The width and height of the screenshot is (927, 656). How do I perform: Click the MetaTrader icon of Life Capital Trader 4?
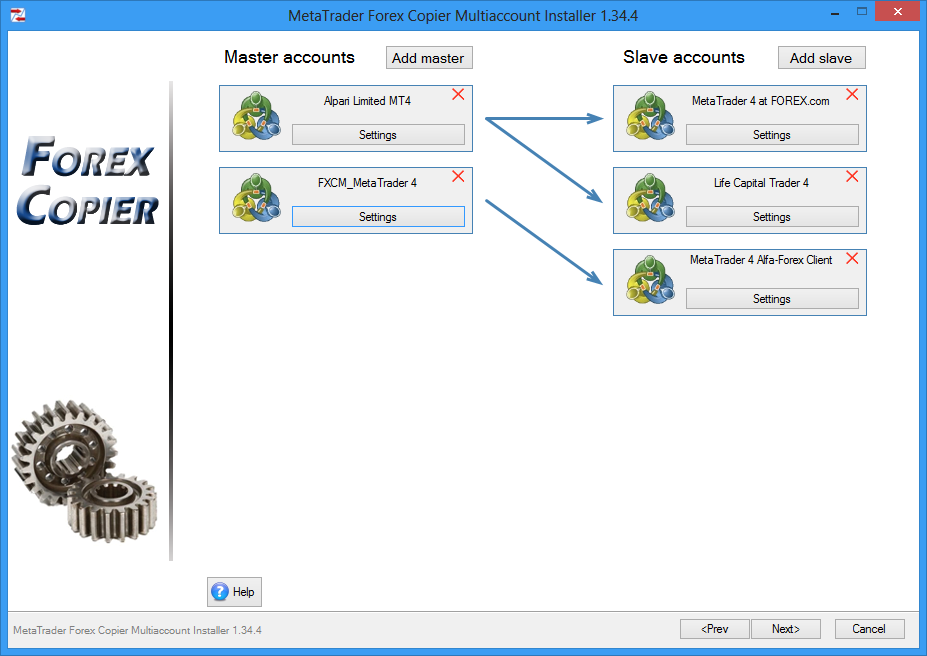(650, 197)
